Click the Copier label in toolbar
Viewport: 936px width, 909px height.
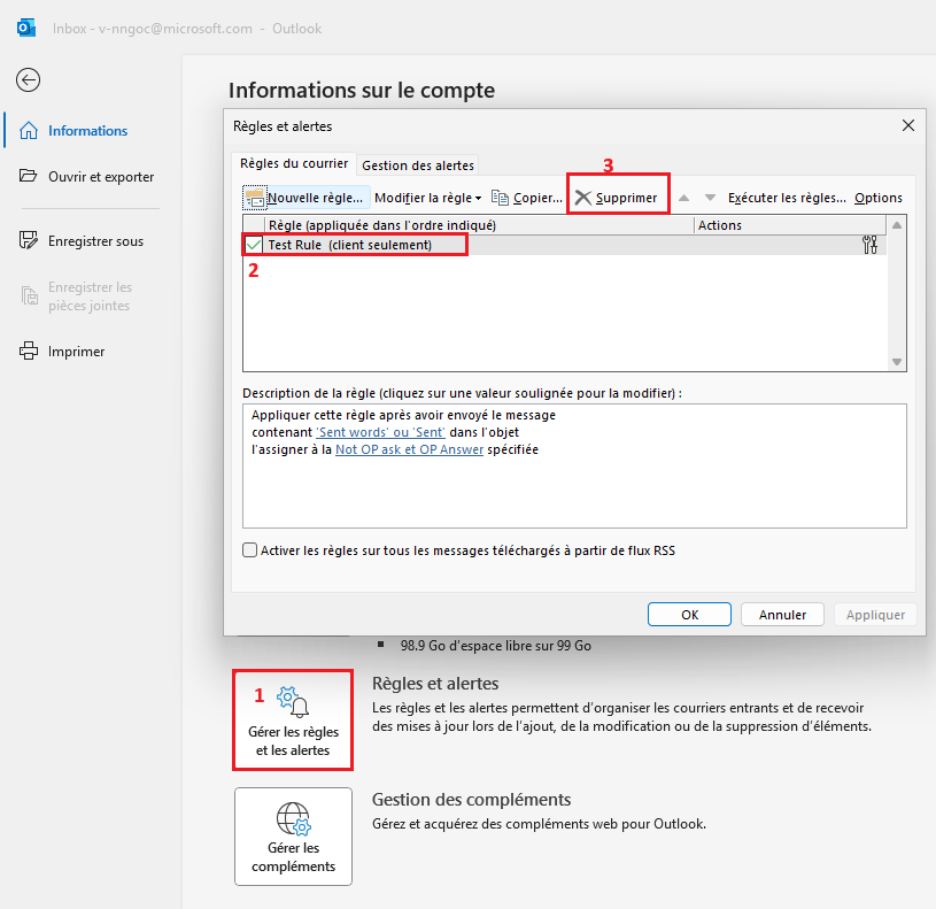pyautogui.click(x=537, y=198)
